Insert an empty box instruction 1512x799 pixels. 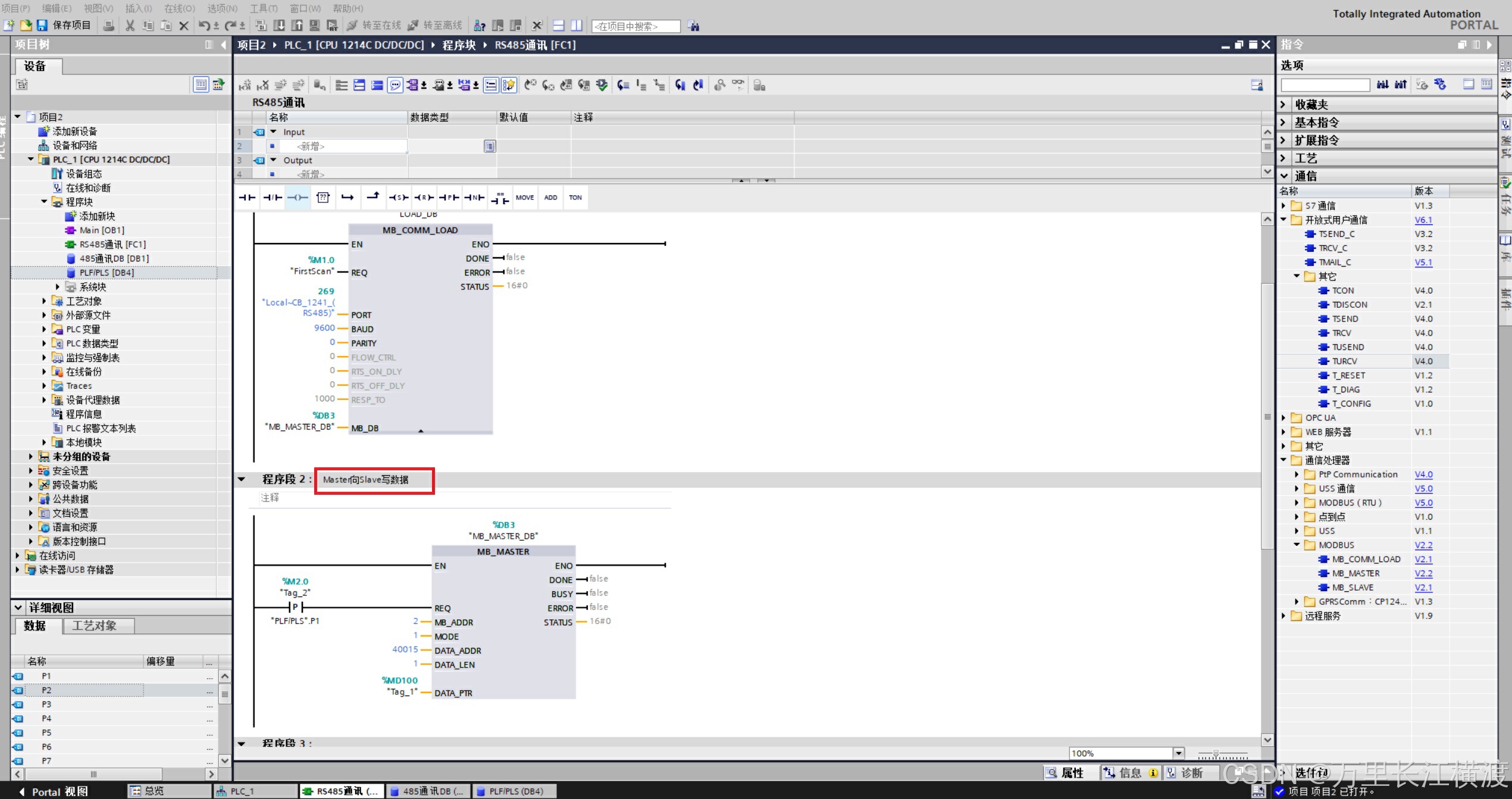(x=323, y=198)
